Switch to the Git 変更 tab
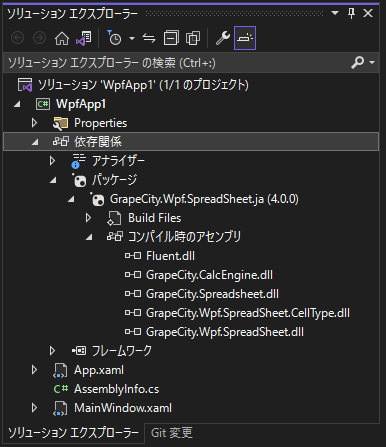 [x=172, y=433]
